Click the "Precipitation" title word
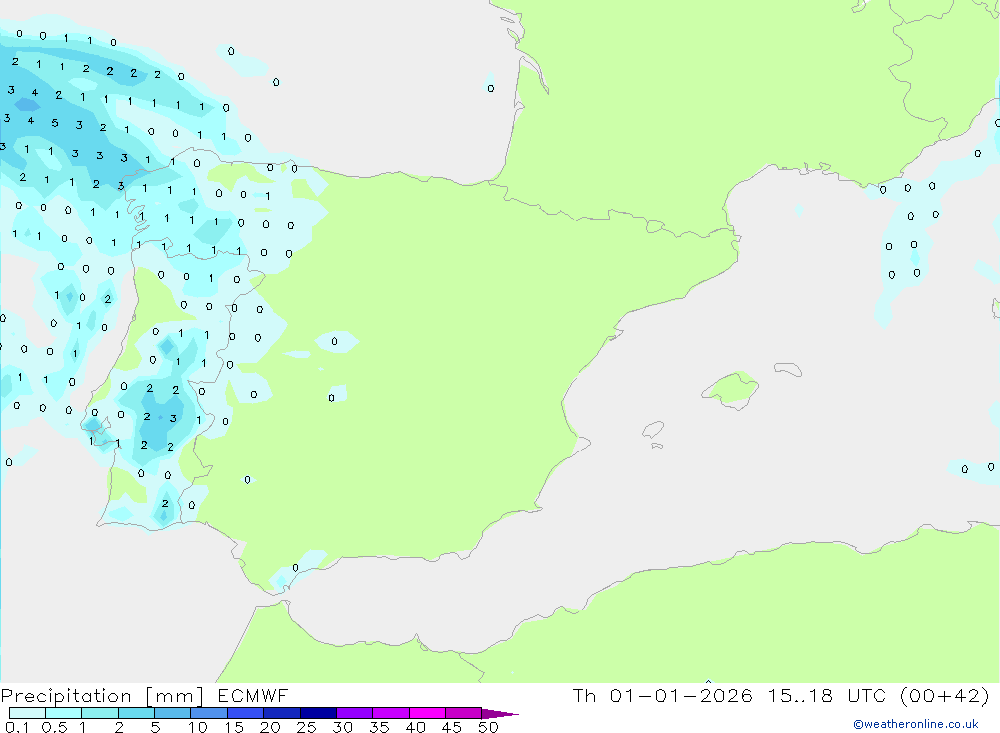This screenshot has width=1000, height=733. pyautogui.click(x=66, y=696)
